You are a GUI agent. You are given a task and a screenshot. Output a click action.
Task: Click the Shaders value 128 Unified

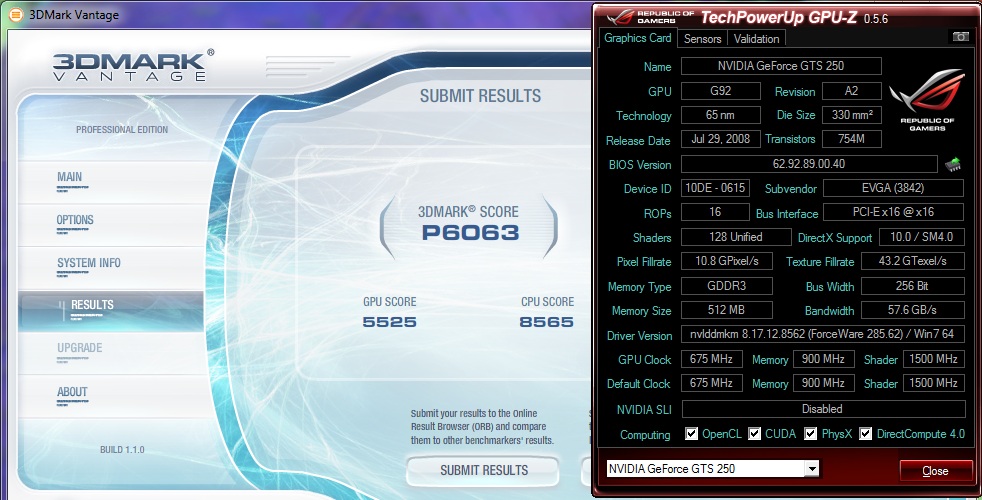736,237
